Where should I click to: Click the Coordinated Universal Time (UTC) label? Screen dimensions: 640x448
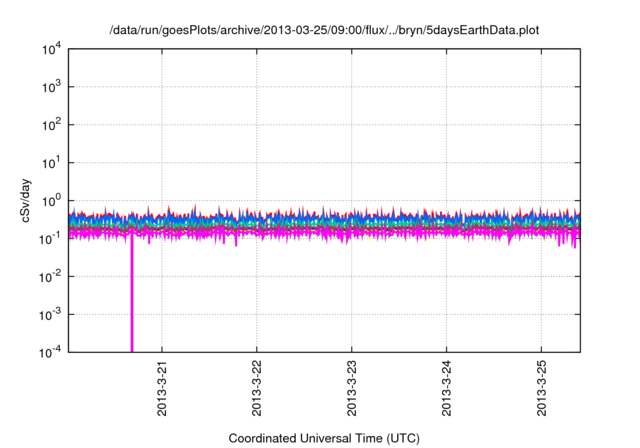(324, 438)
